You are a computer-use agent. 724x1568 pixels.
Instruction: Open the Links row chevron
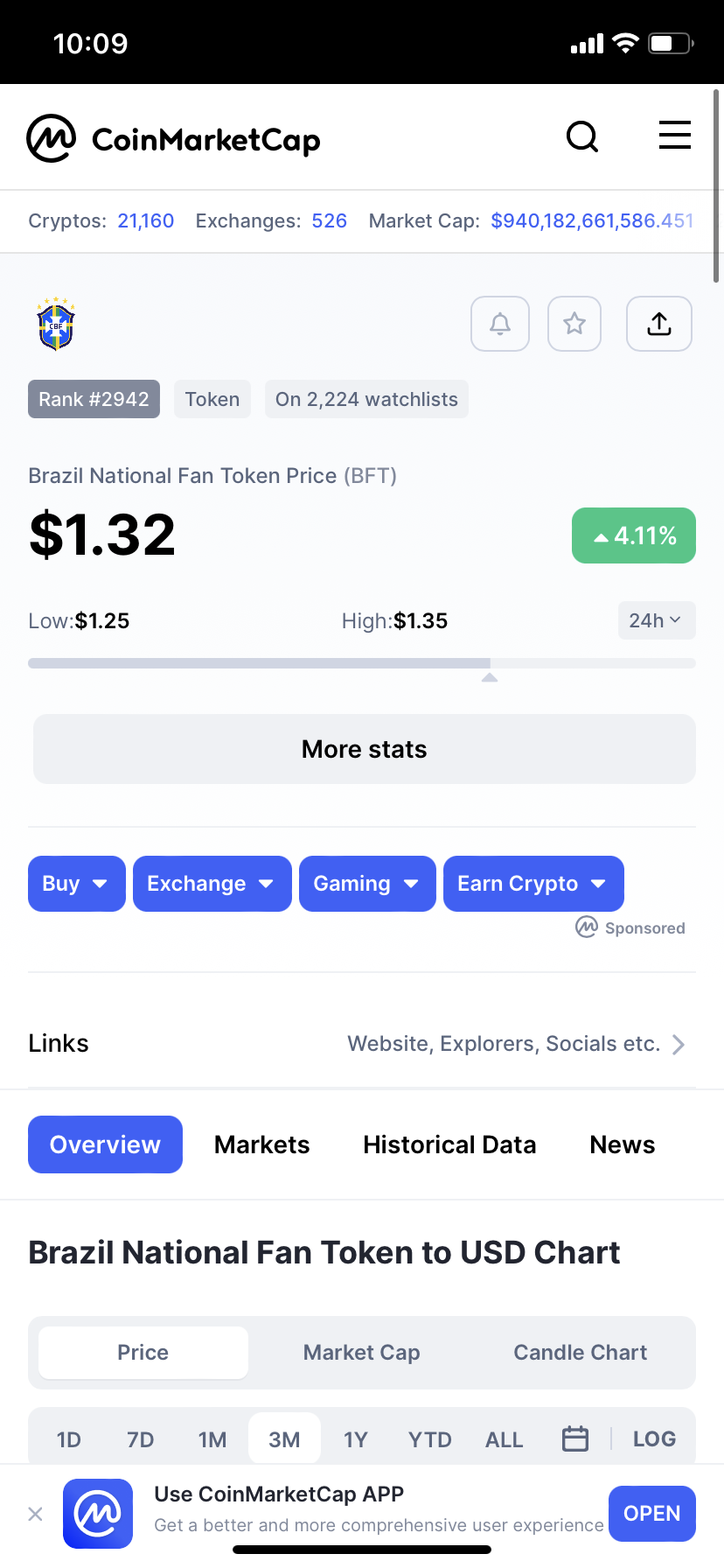679,1044
